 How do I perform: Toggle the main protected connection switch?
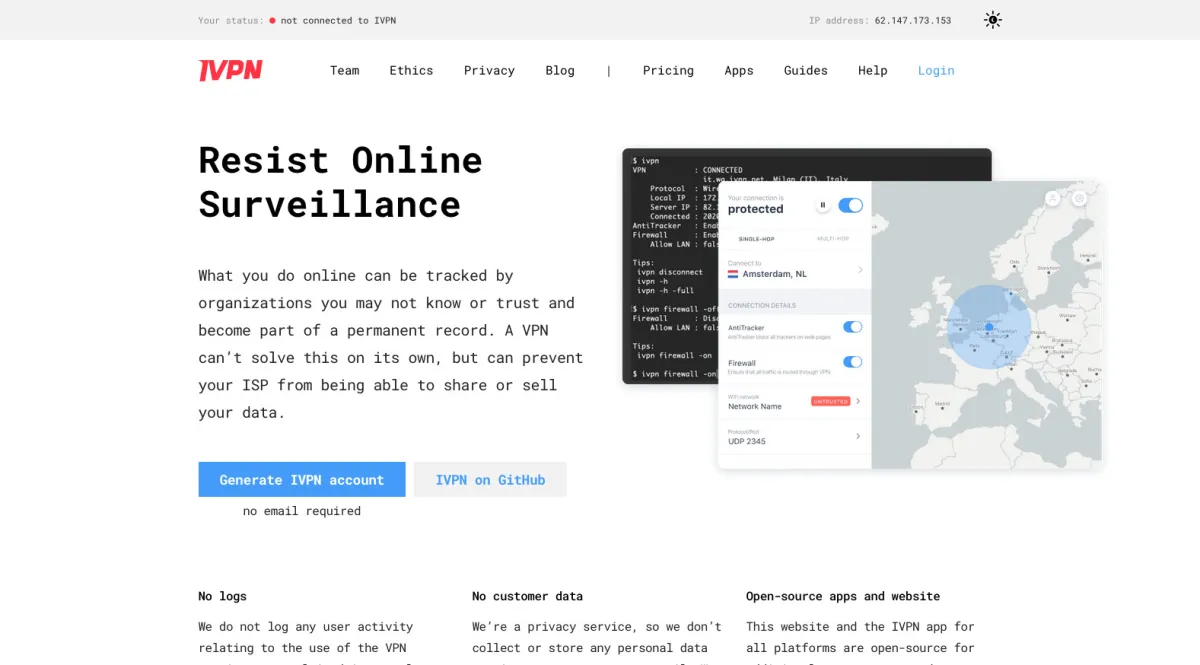[850, 205]
